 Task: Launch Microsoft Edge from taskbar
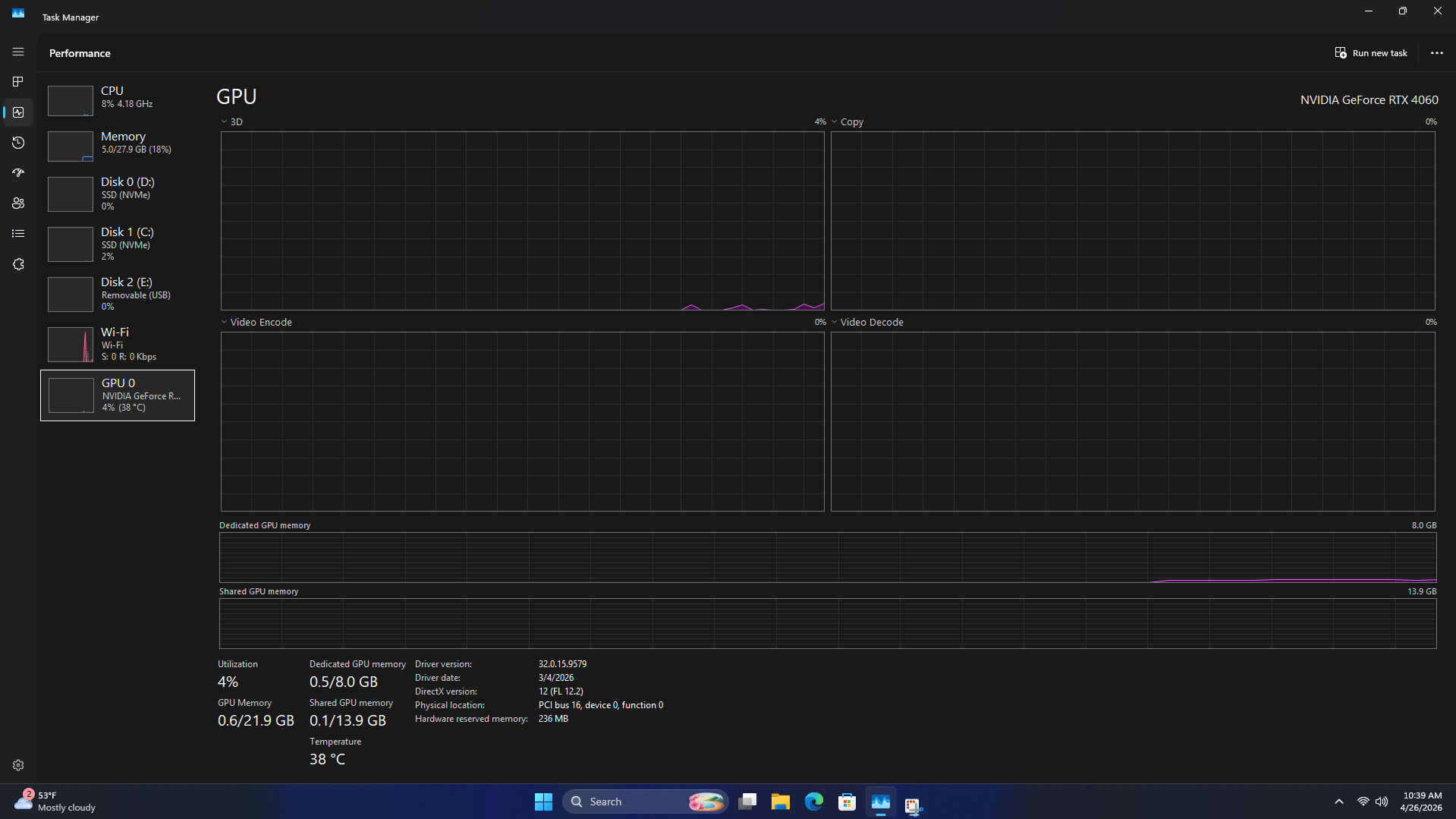pos(814,802)
